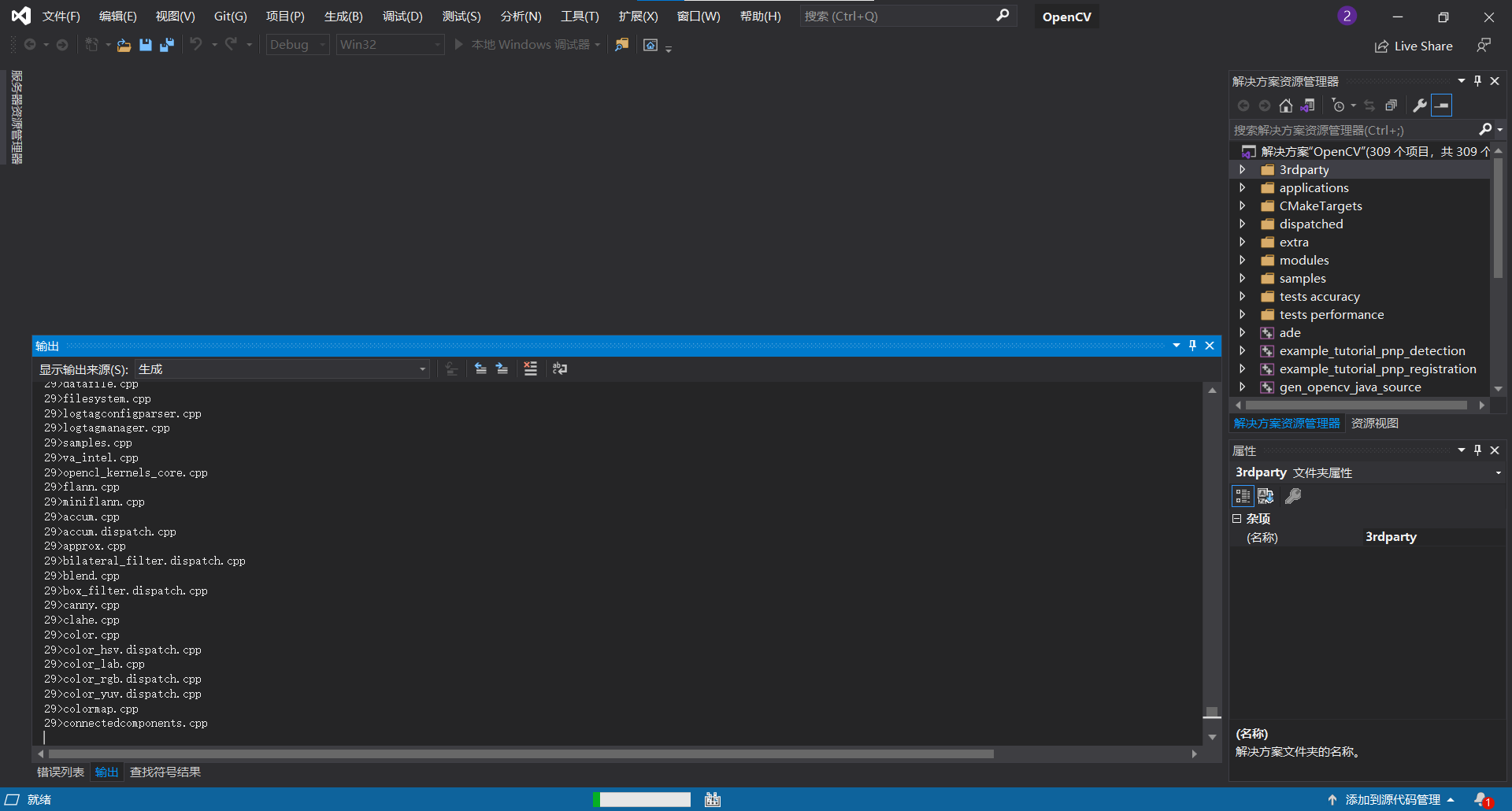
Task: Click 添加到源代码管理 in status bar
Action: pos(1392,800)
